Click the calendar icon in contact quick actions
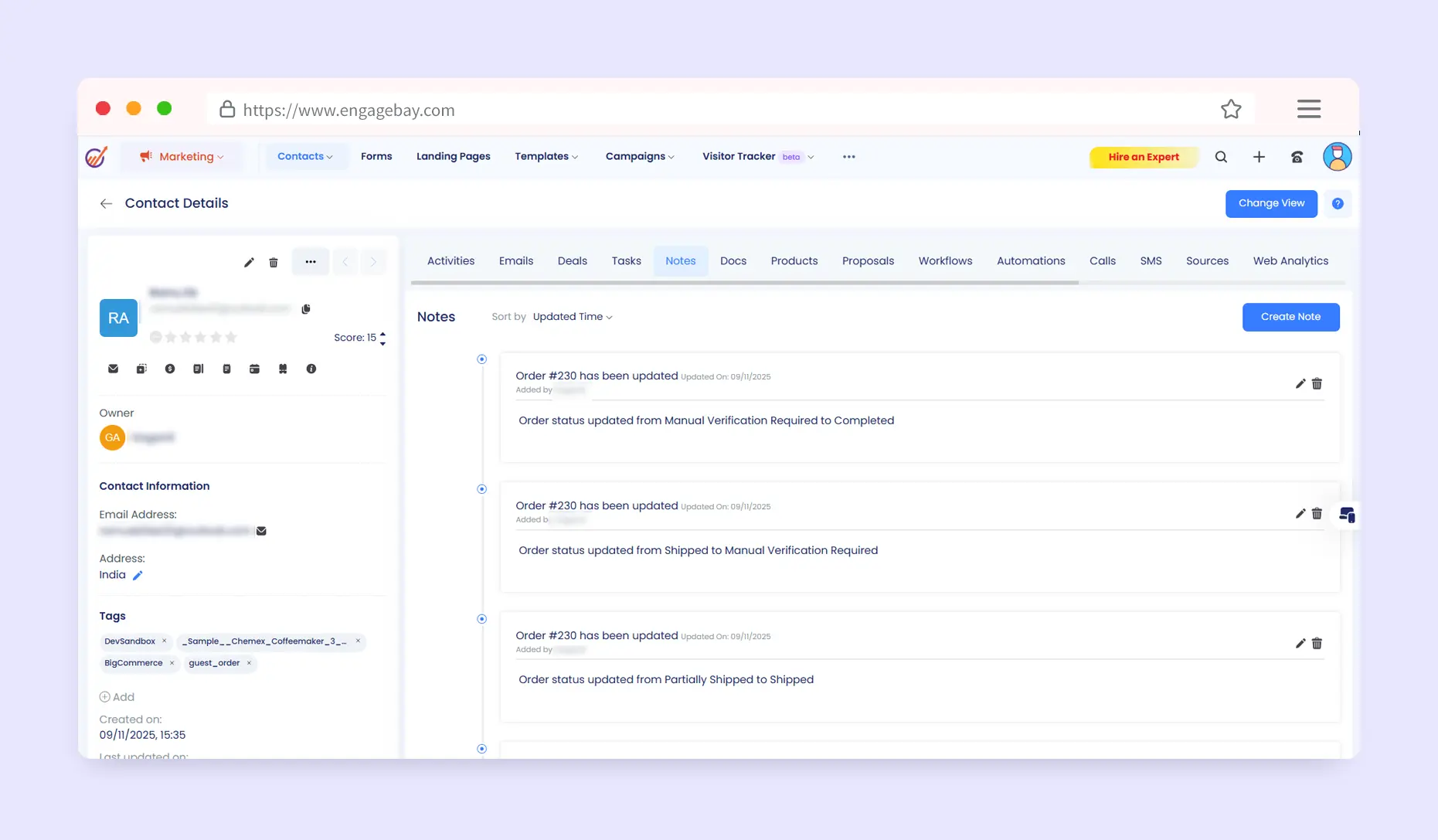This screenshot has height=840, width=1438. 254,369
